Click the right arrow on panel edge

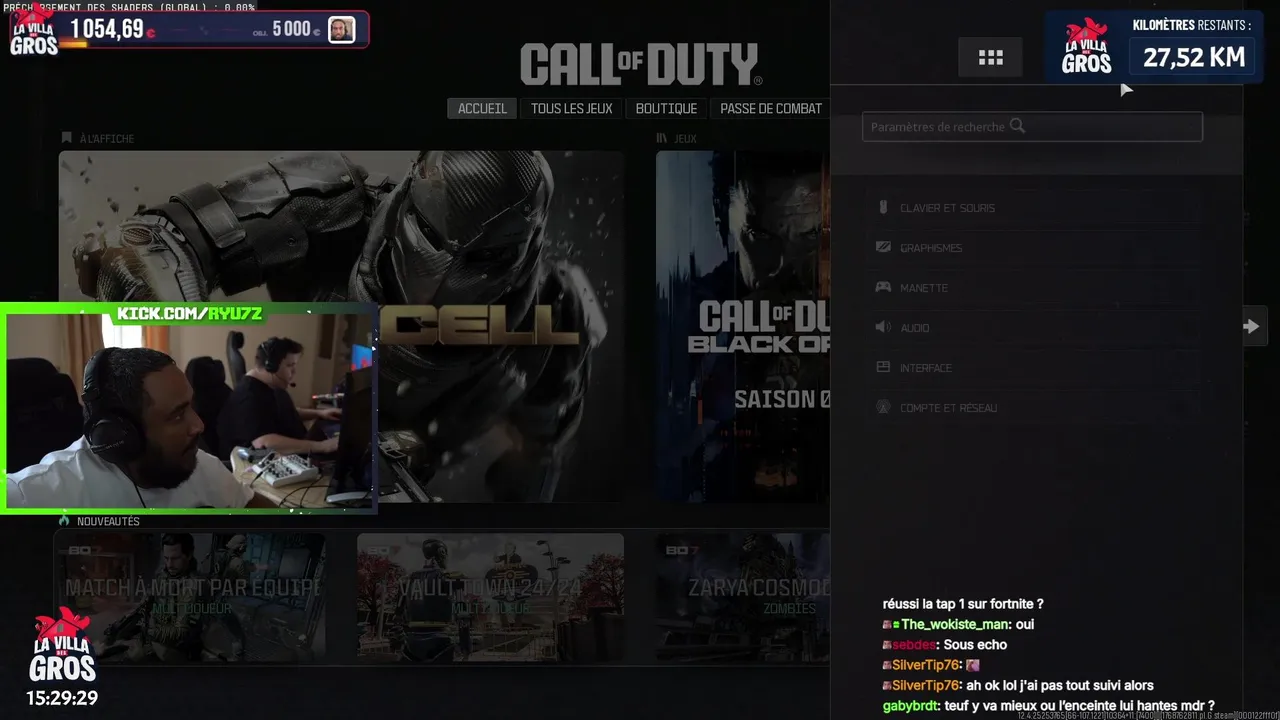coord(1251,326)
